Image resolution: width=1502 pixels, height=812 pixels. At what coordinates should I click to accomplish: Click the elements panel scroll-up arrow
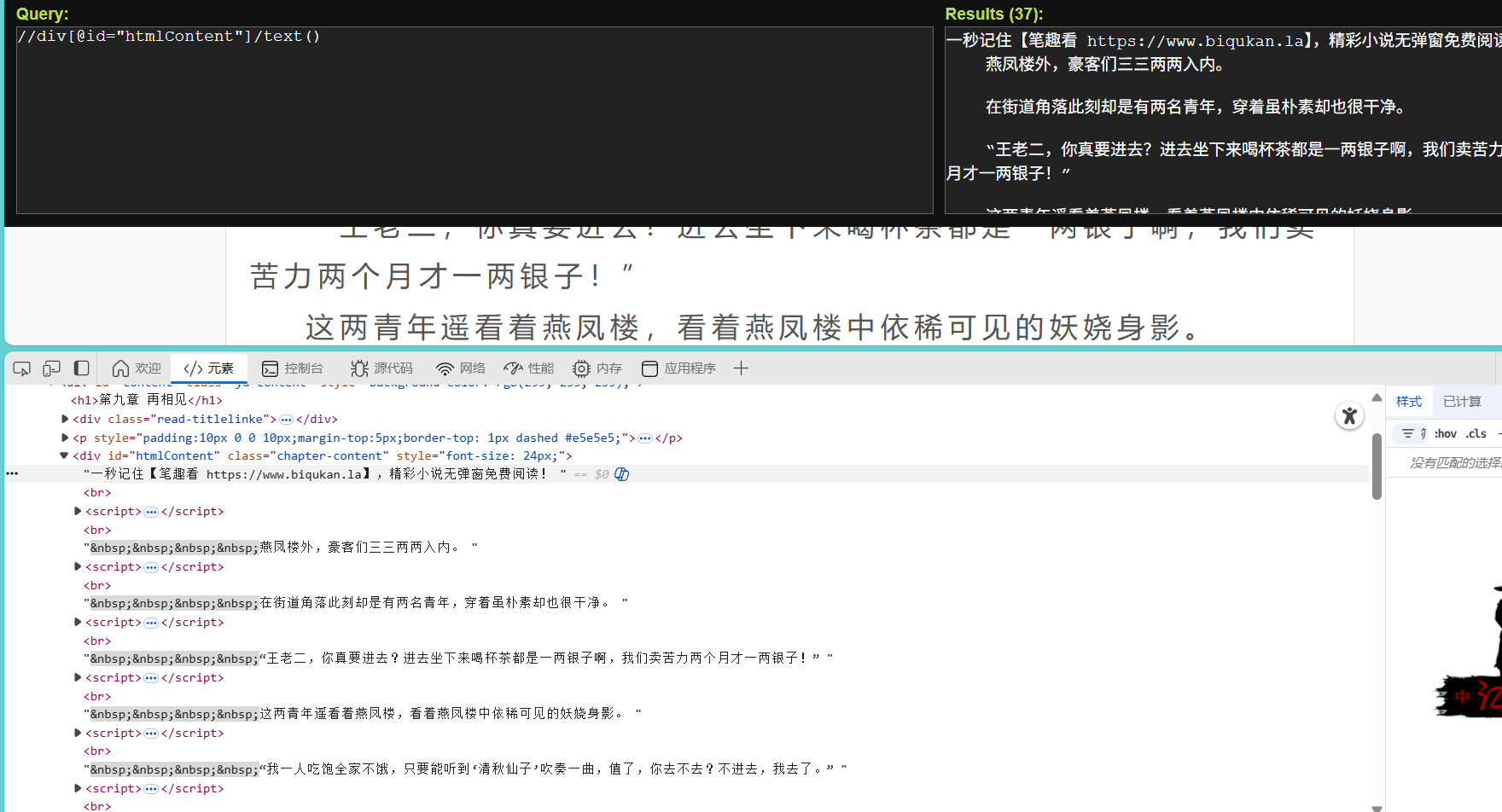(1377, 397)
